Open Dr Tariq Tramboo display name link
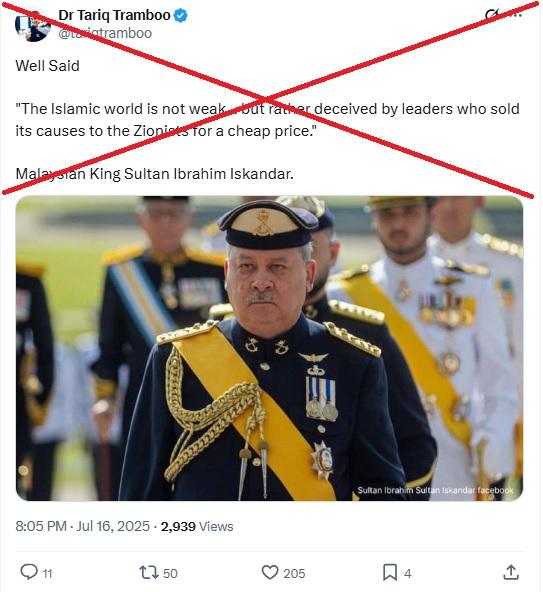Viewport: 543px width, 592px height. pos(114,15)
